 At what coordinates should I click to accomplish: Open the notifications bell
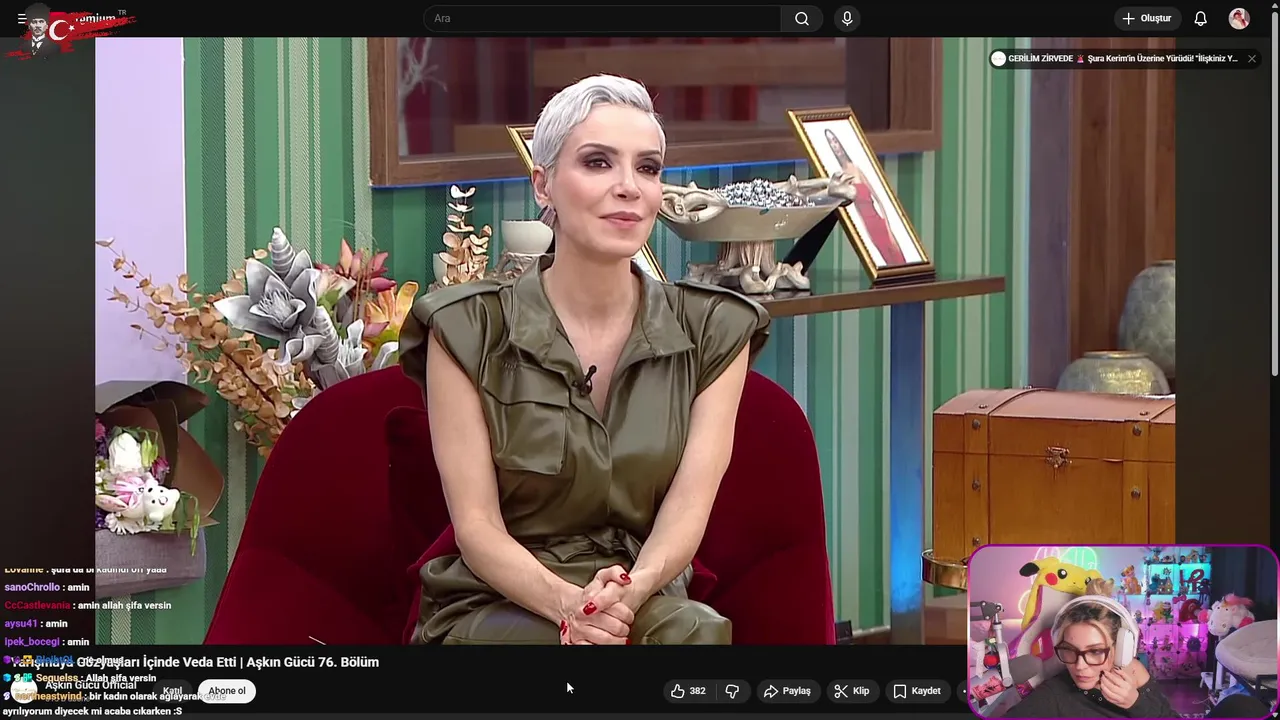1201,19
